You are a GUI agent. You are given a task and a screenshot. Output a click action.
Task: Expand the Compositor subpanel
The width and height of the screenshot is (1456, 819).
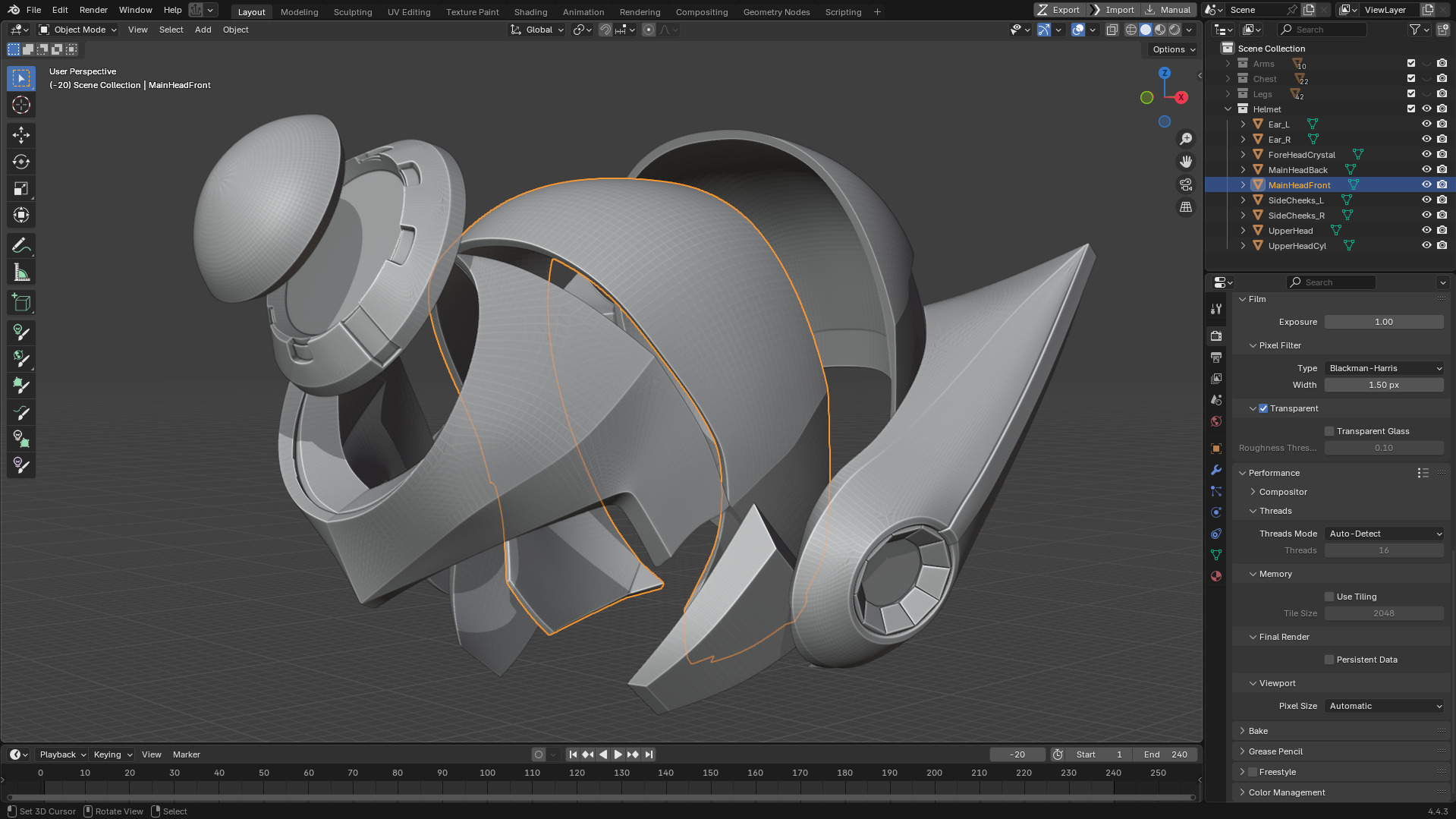click(1282, 492)
